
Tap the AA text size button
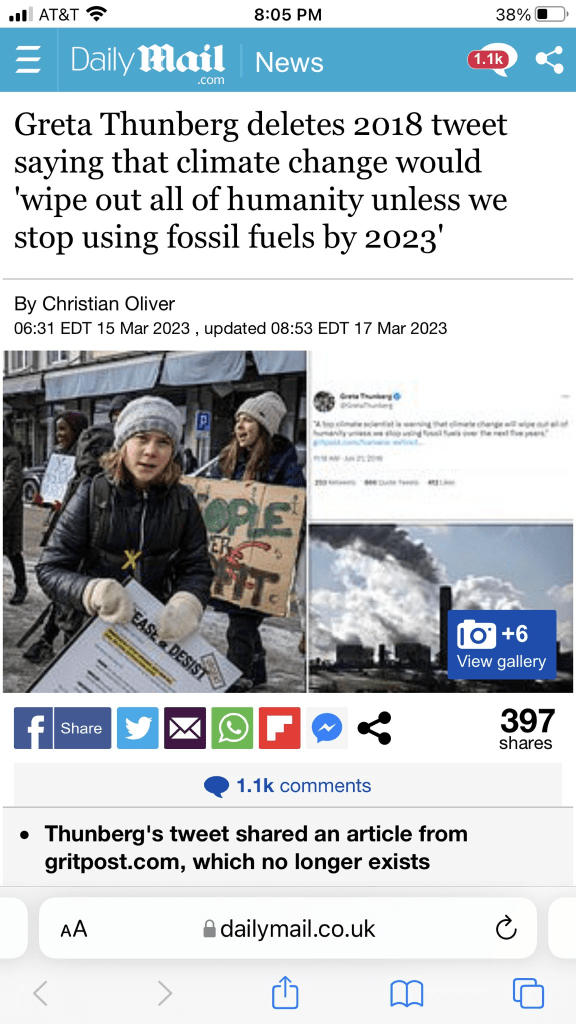(74, 929)
